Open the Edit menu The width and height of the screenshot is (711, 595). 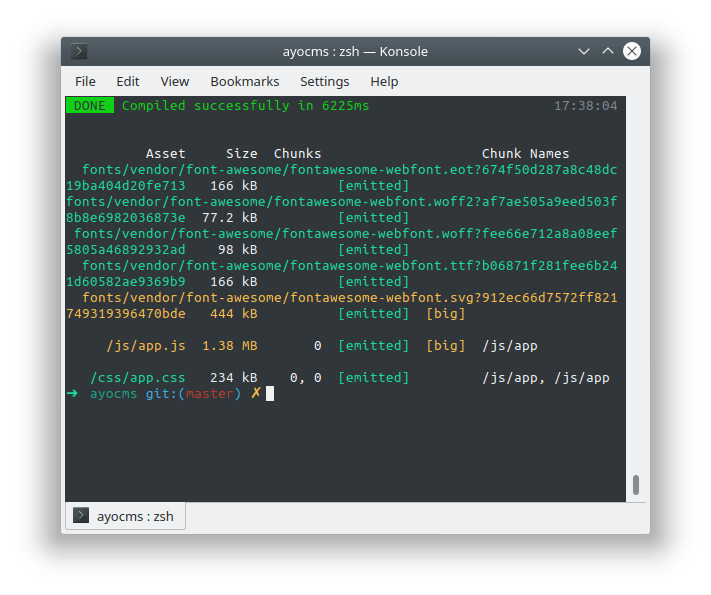tap(128, 81)
